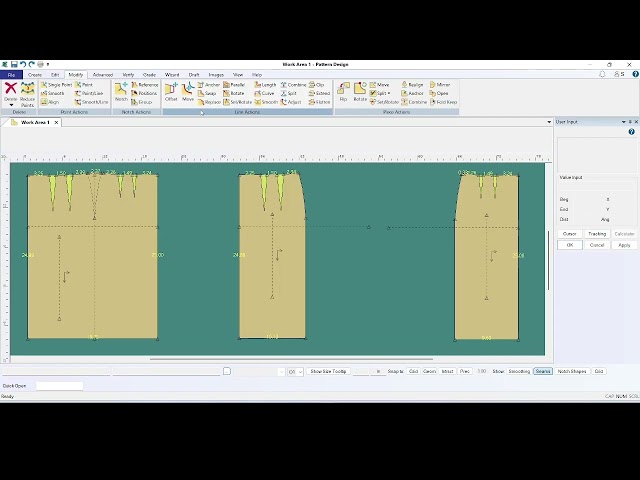Viewport: 640px width, 480px height.
Task: Click the Apply button
Action: coord(624,245)
